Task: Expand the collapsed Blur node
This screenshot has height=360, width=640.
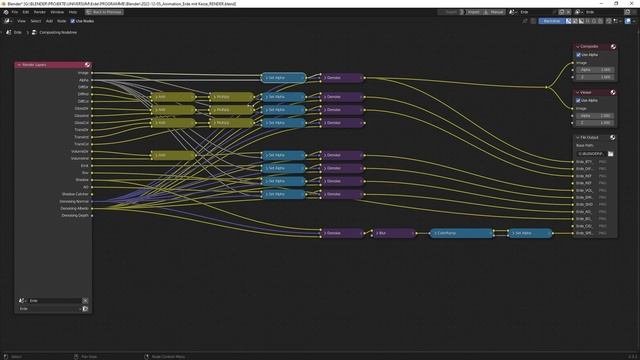Action: 376,233
